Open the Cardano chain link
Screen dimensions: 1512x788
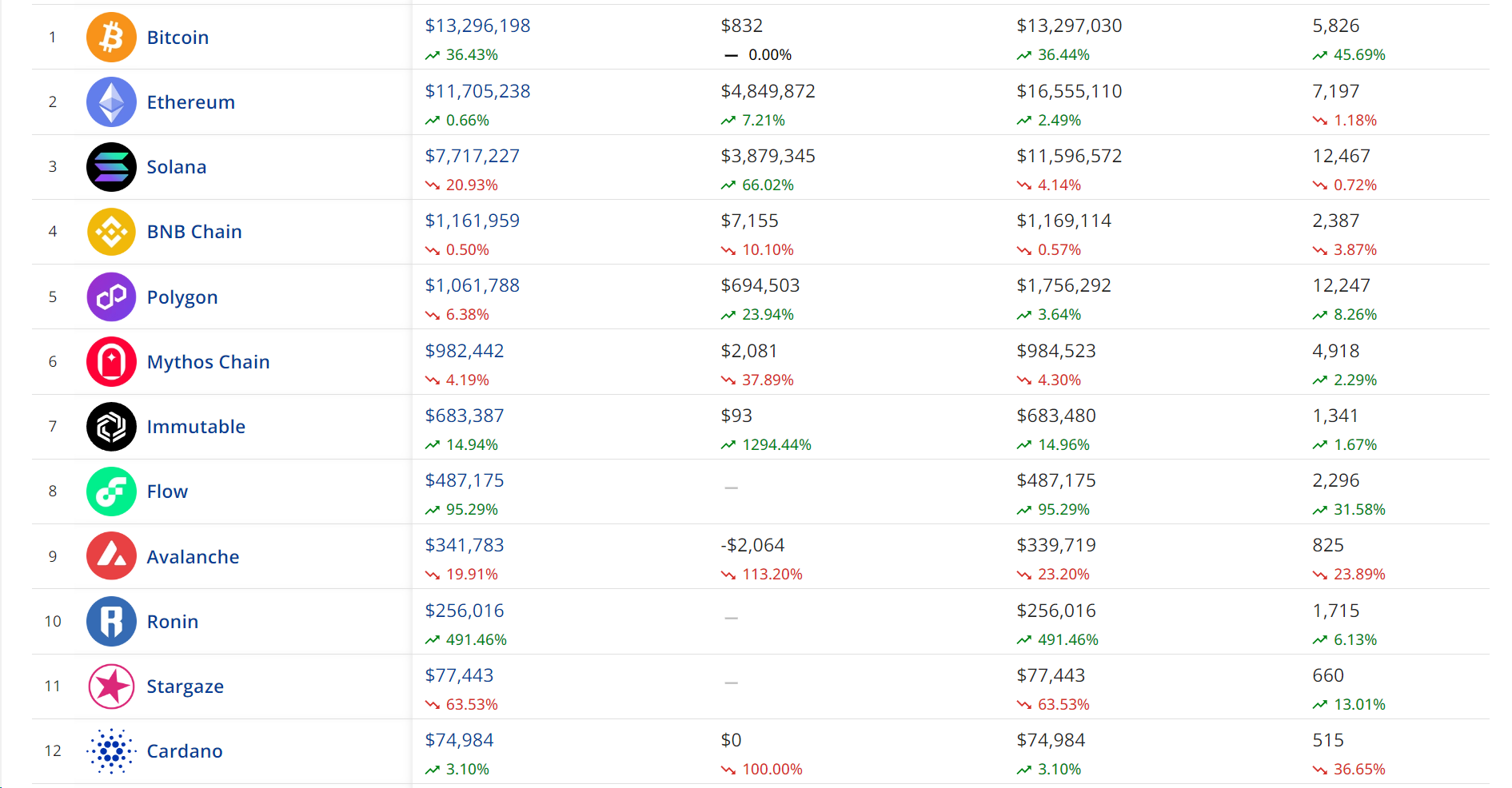point(185,751)
